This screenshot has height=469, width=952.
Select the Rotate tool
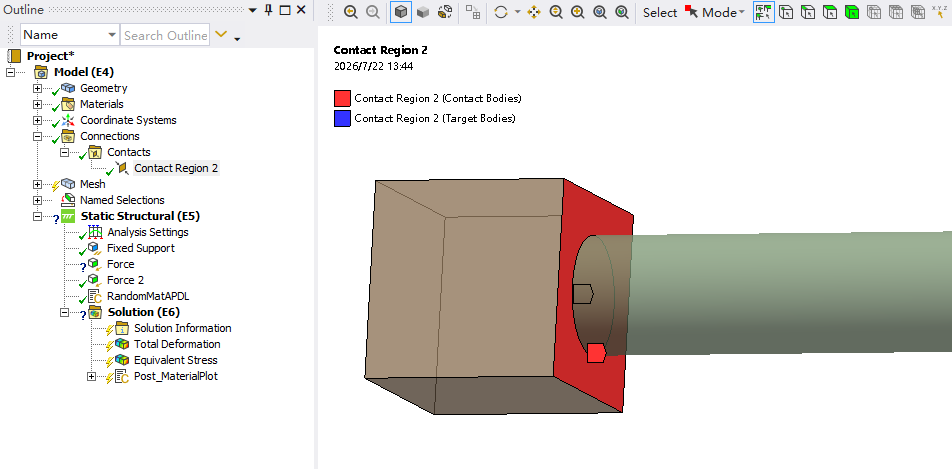click(x=501, y=12)
